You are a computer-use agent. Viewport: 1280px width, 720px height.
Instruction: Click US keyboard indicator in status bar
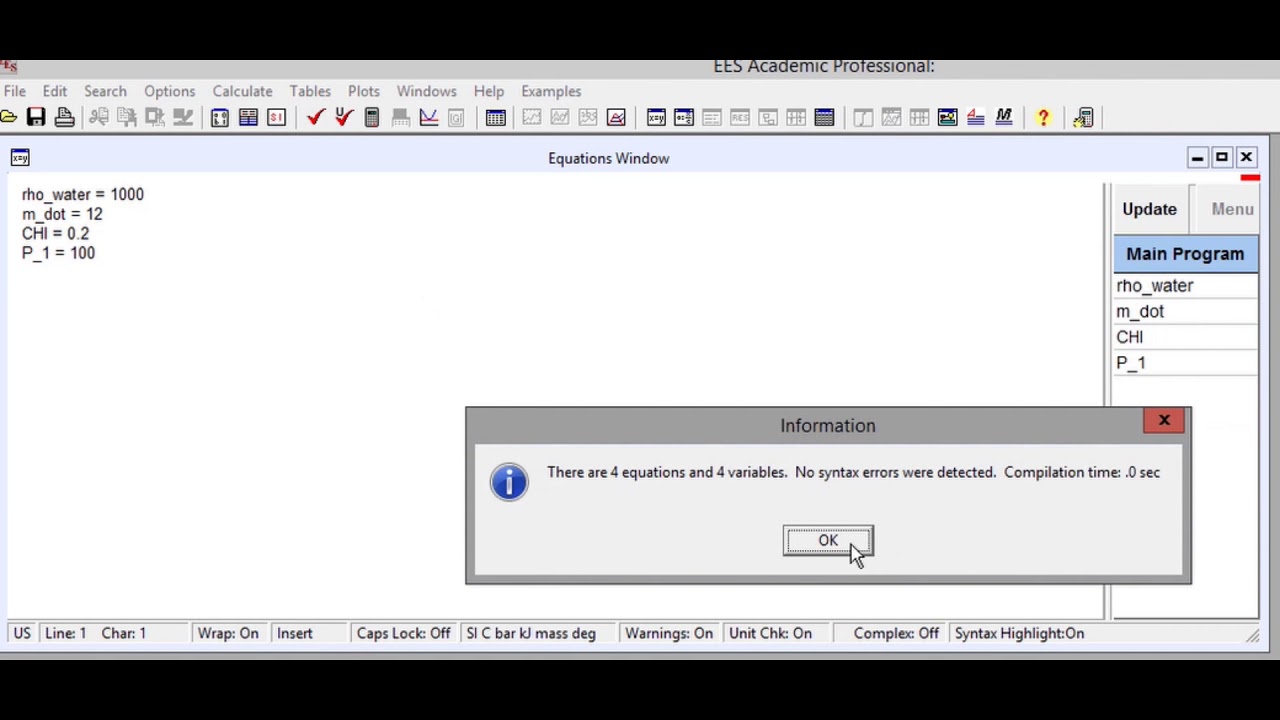(22, 633)
